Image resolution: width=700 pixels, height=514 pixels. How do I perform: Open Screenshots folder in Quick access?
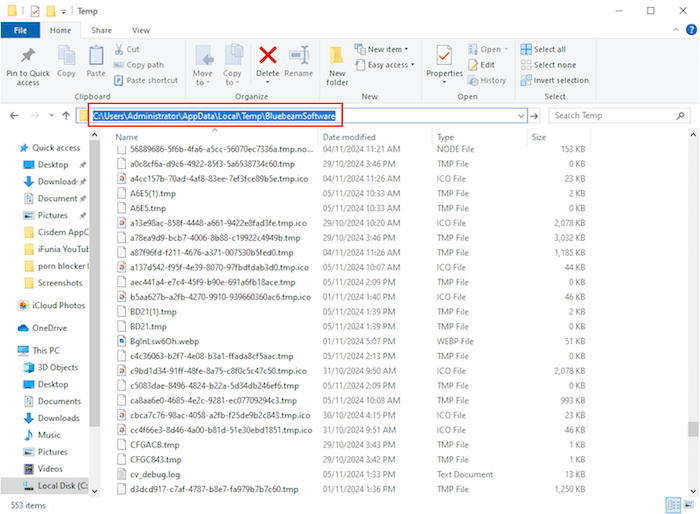pos(53,283)
